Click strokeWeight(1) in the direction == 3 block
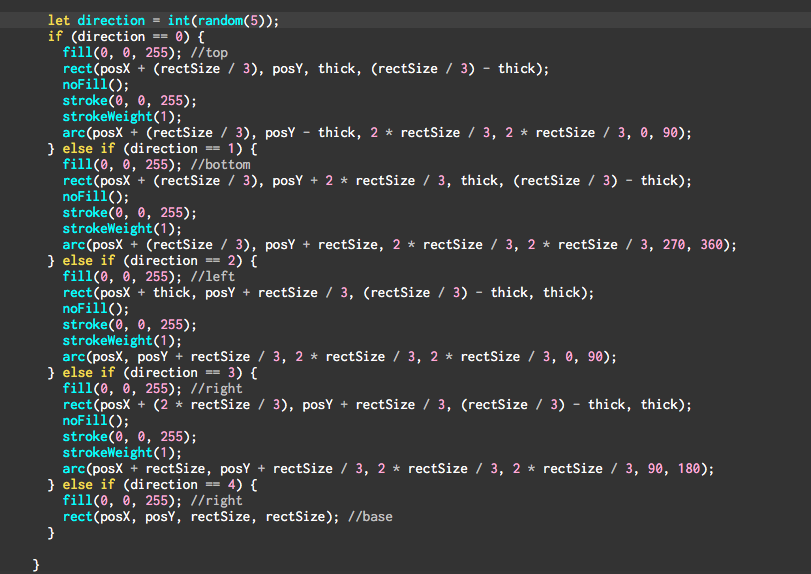This screenshot has width=811, height=574. point(122,453)
